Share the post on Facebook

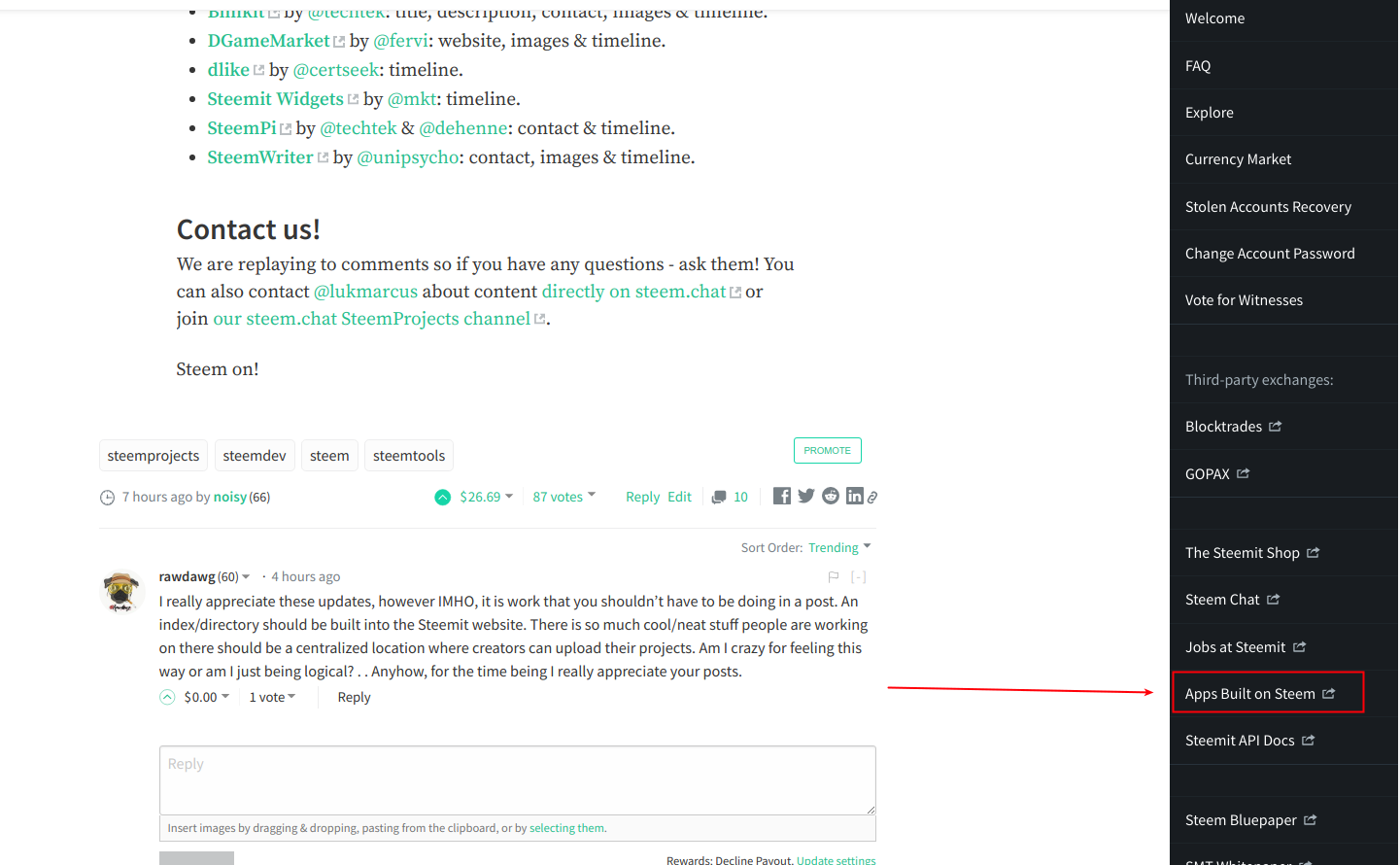pyautogui.click(x=782, y=496)
